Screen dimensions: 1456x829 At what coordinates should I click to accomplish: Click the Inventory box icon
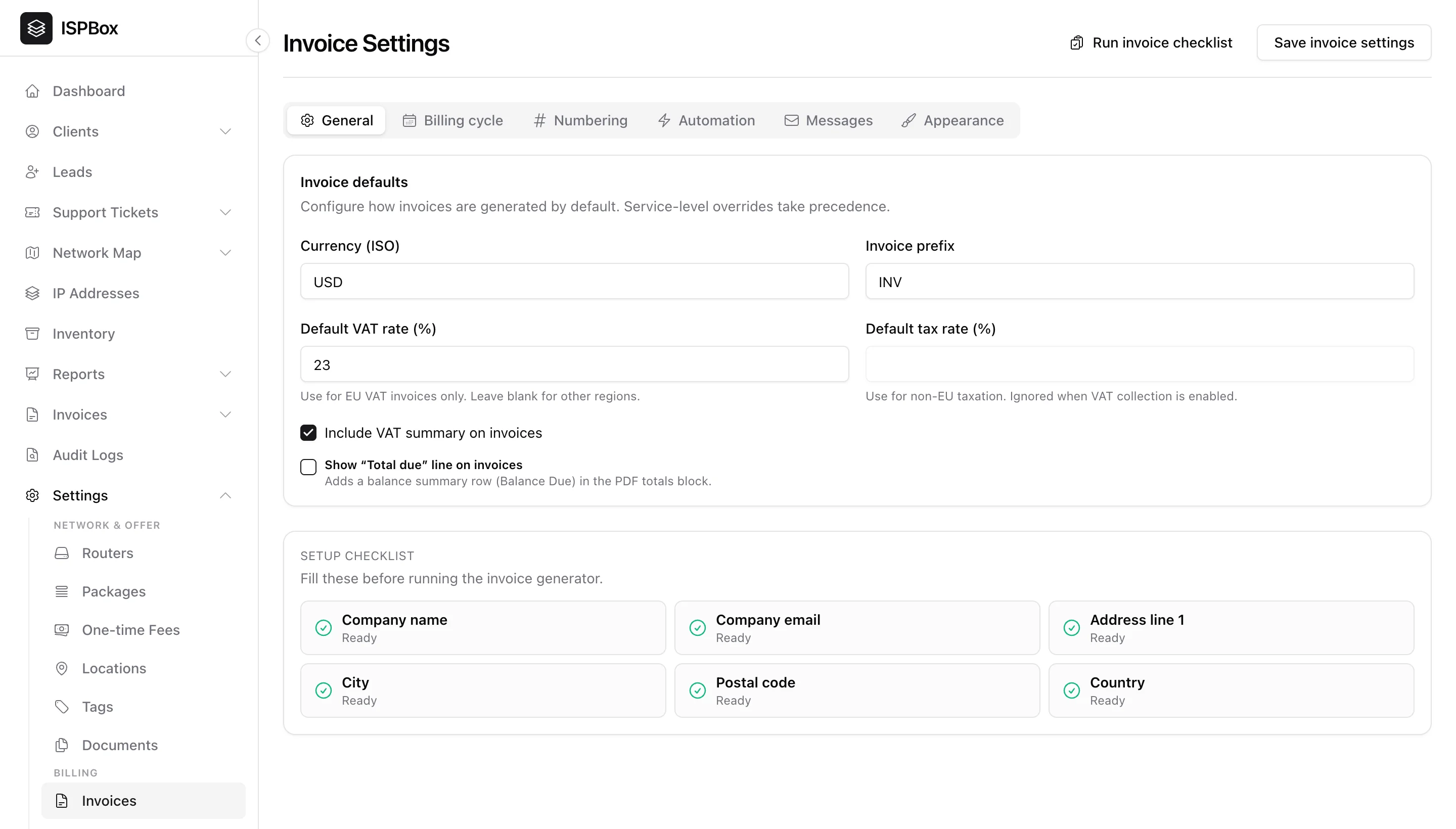coord(32,334)
